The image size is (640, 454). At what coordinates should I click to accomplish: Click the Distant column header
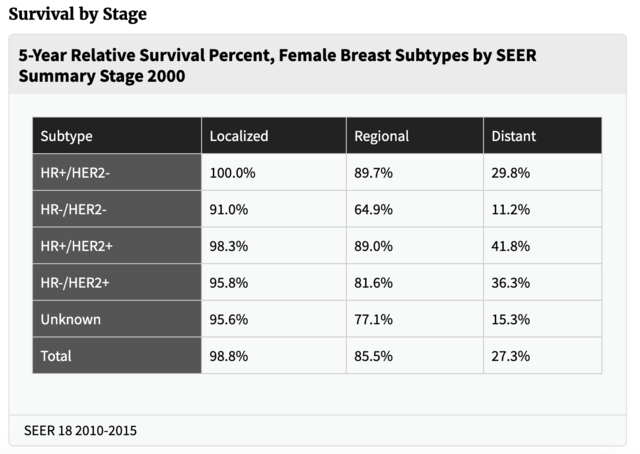click(543, 136)
